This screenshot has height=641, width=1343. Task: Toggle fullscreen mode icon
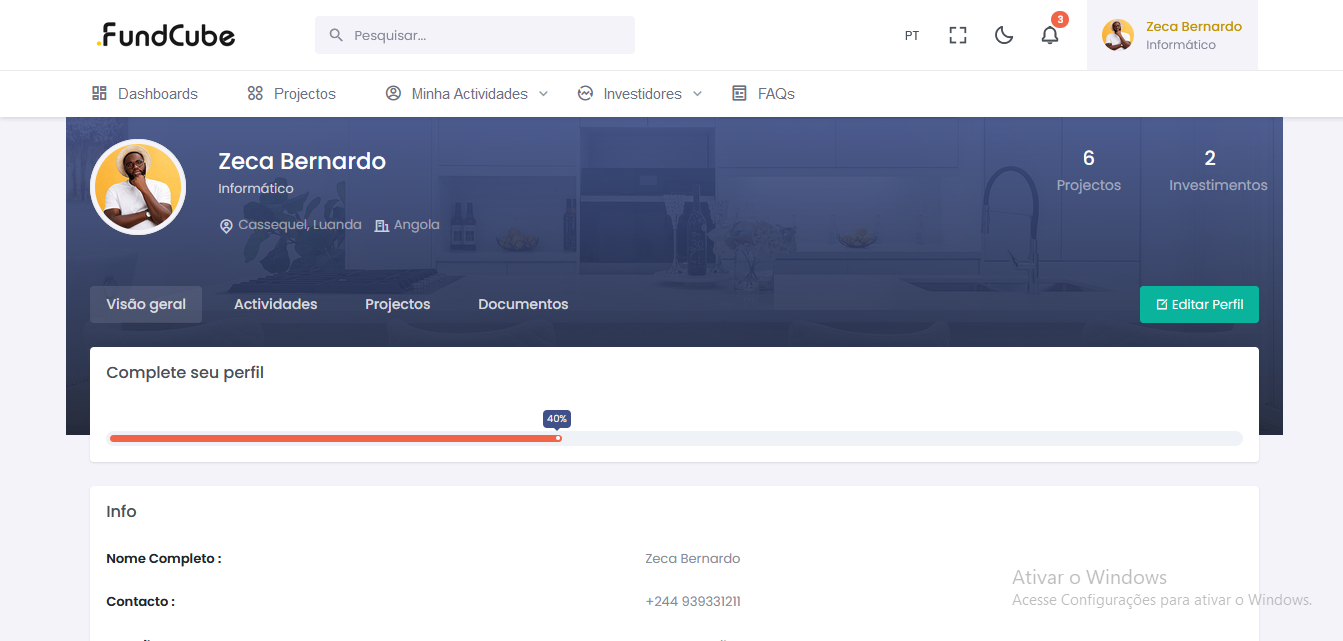point(958,35)
